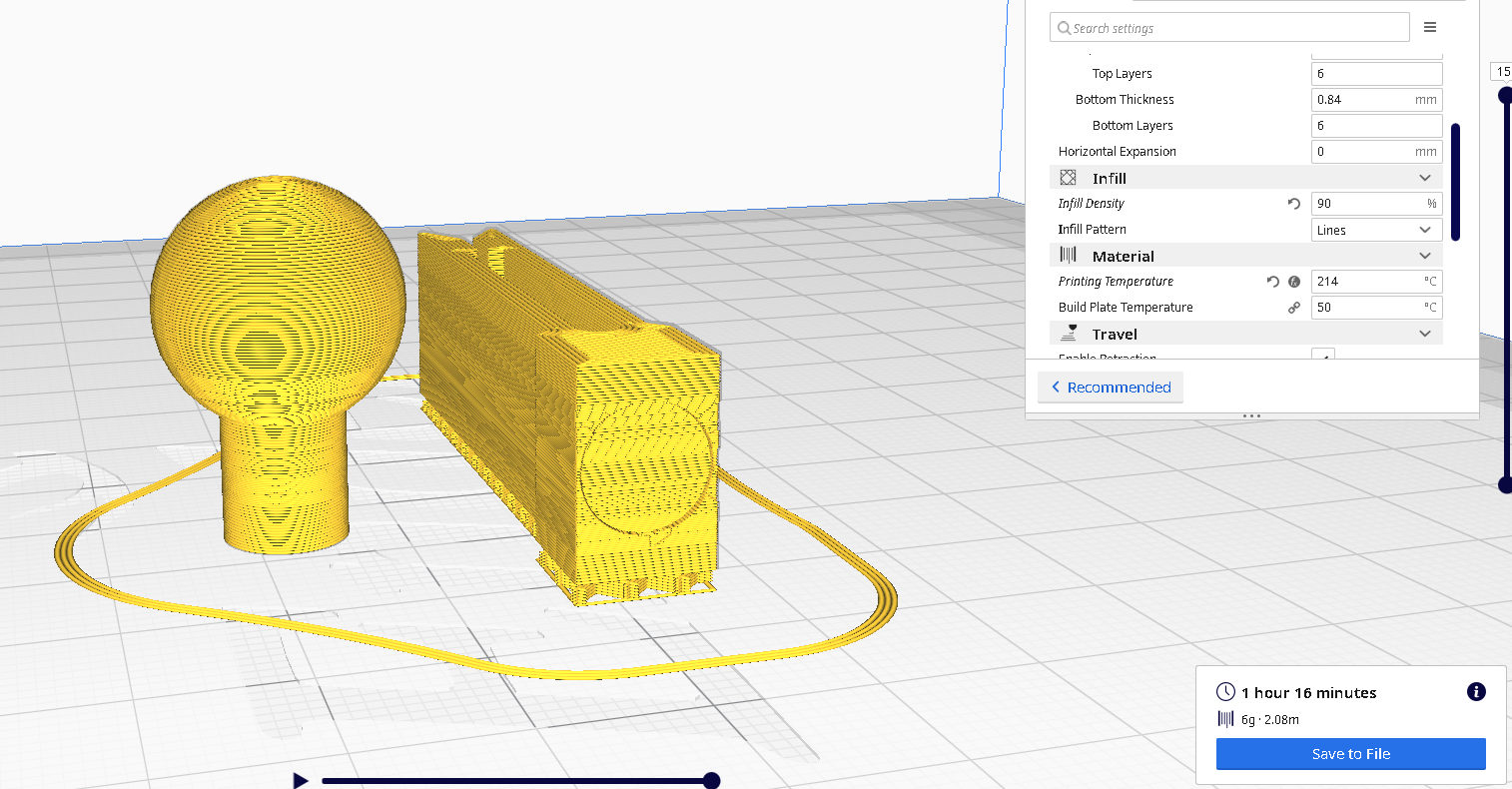Click the Material section barcode icon
The height and width of the screenshot is (789, 1512).
coord(1068,256)
